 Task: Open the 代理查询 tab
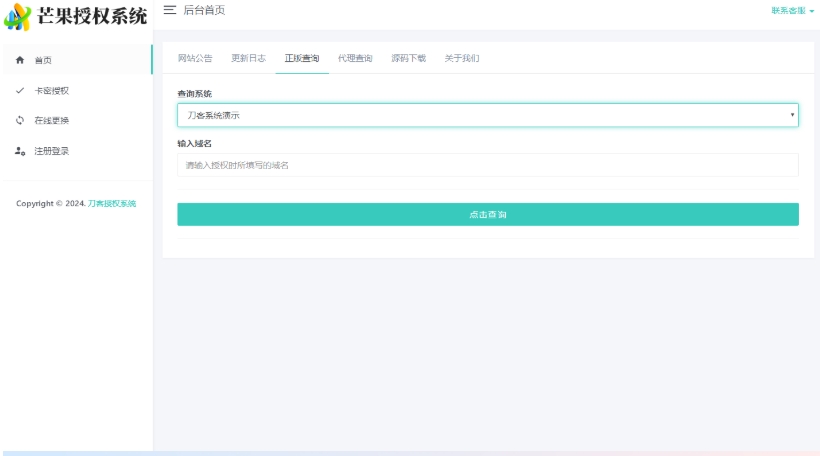coord(355,58)
